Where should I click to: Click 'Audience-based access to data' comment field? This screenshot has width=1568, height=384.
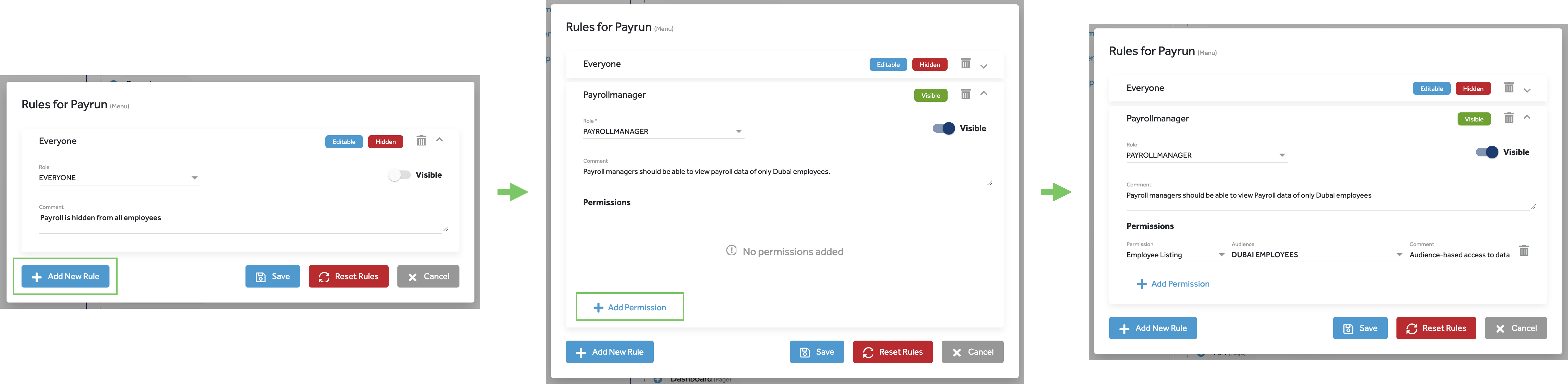pyautogui.click(x=1459, y=255)
